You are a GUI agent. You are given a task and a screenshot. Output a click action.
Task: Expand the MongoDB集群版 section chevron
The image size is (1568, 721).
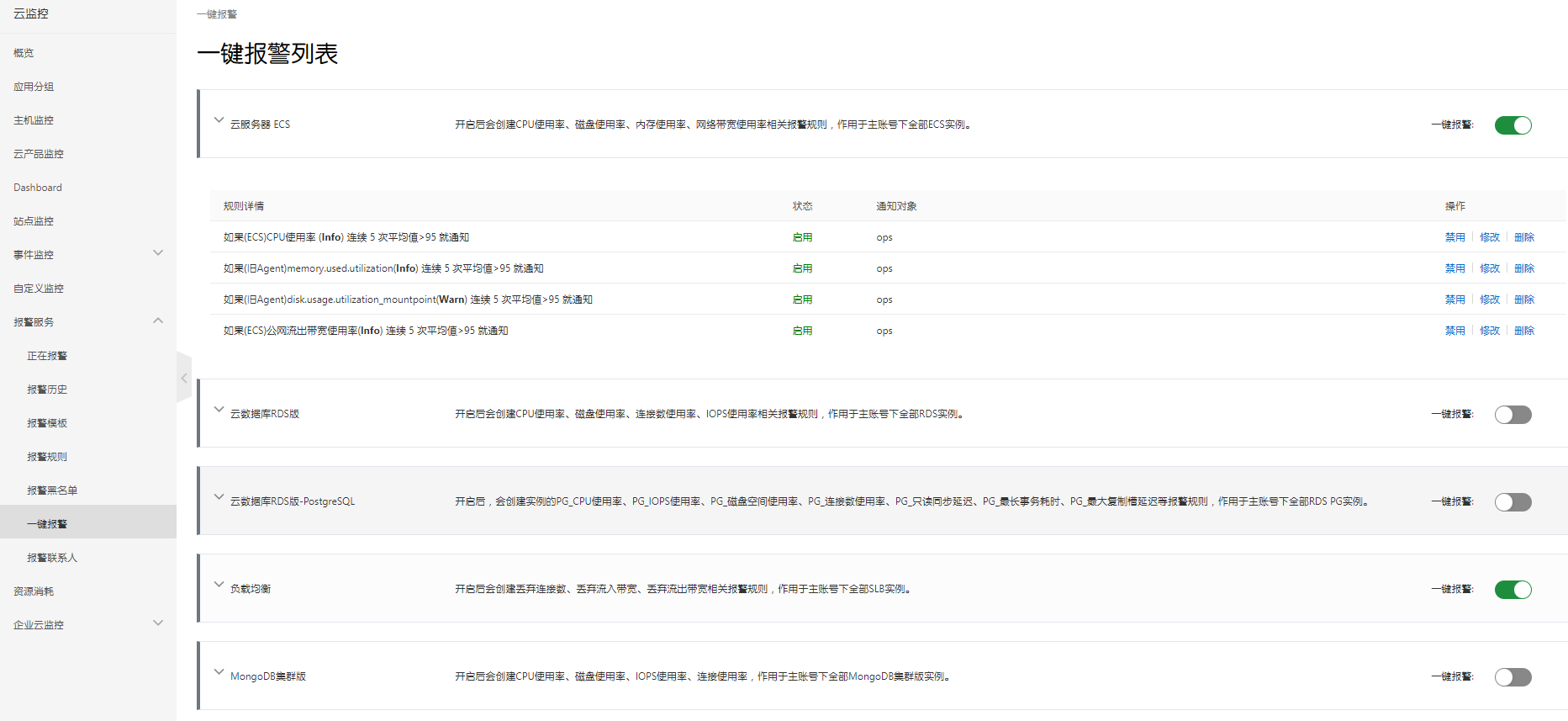[219, 672]
